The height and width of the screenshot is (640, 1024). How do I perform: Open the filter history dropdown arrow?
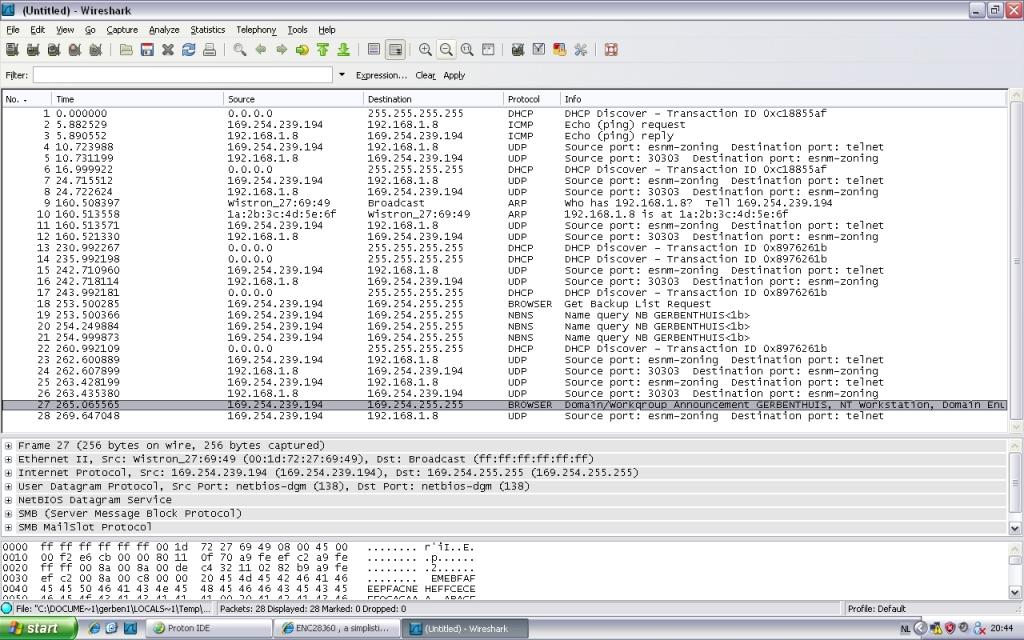342,75
